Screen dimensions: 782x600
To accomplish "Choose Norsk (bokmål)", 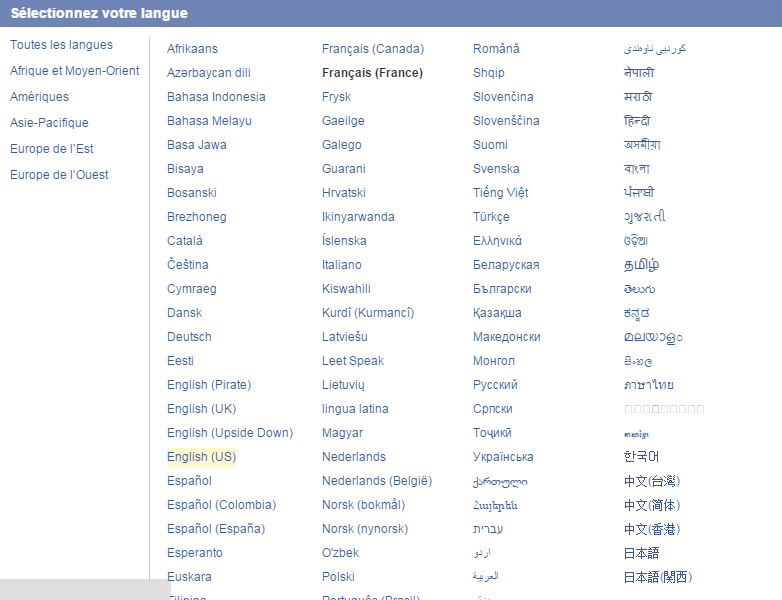I will [364, 505].
